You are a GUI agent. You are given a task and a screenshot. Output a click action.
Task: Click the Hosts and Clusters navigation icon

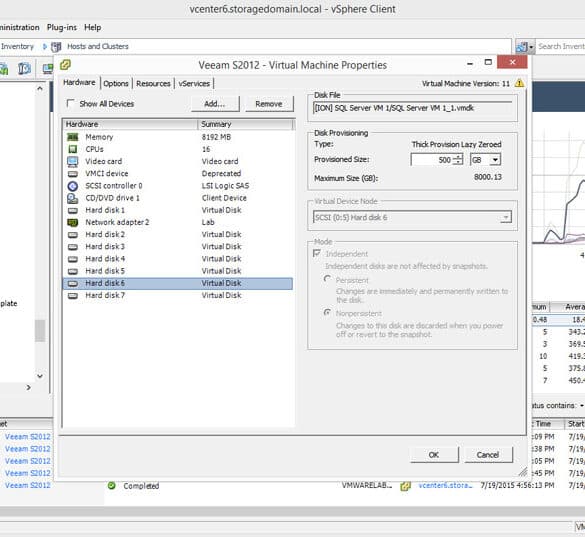pyautogui.click(x=56, y=47)
